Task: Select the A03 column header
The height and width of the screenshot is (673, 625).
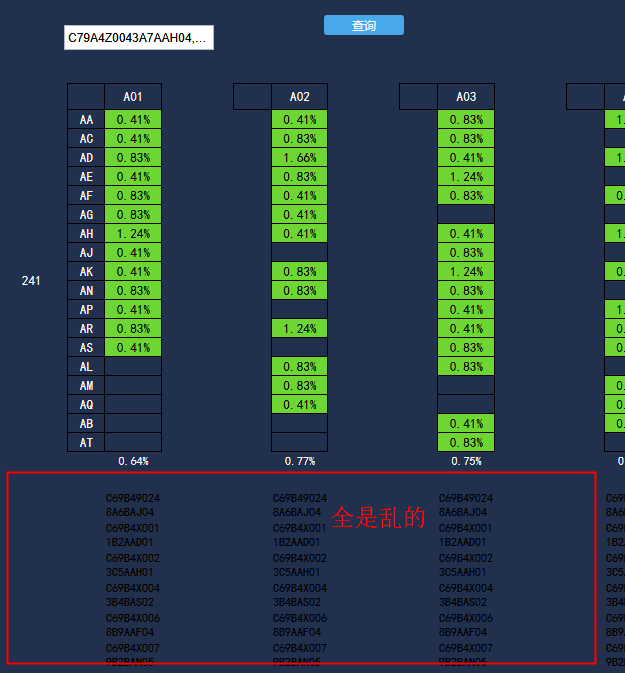Action: coord(466,97)
